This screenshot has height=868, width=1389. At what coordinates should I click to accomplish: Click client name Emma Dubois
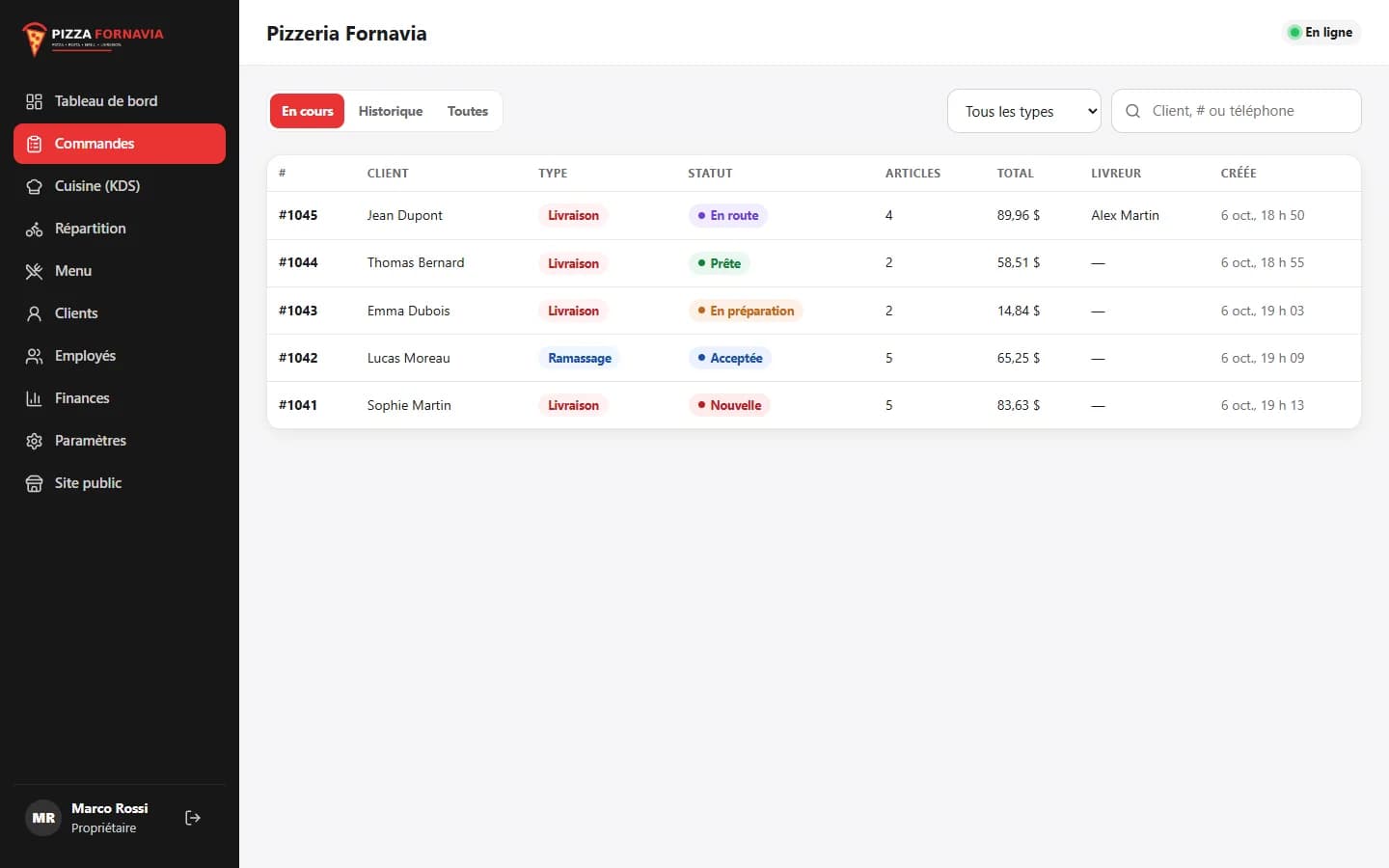click(x=408, y=311)
